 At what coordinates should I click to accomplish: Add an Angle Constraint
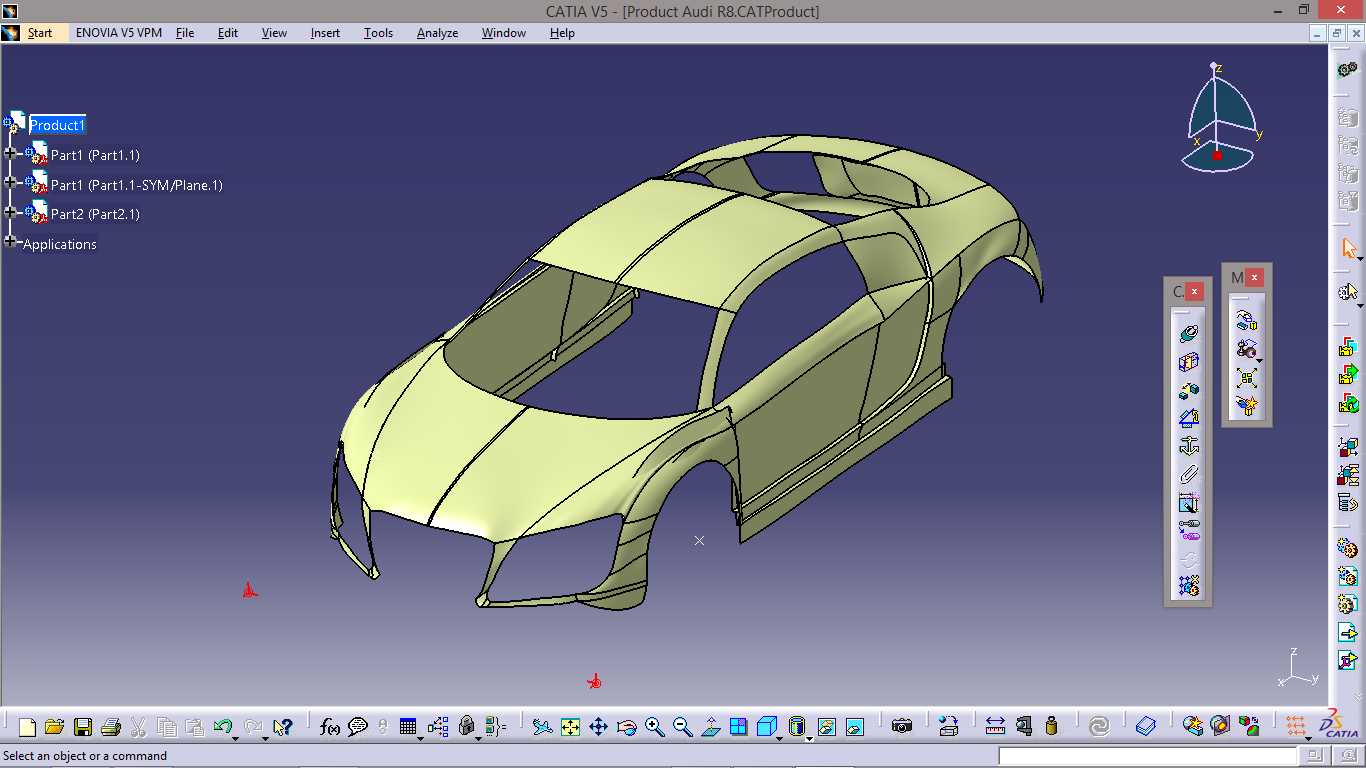click(1188, 418)
